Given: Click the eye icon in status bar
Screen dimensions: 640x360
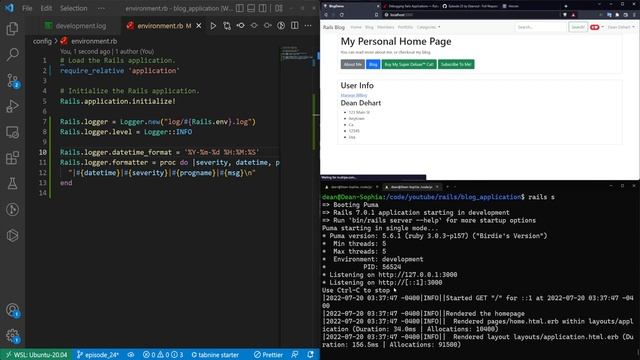Looking at the screenshot, I should tap(131, 355).
